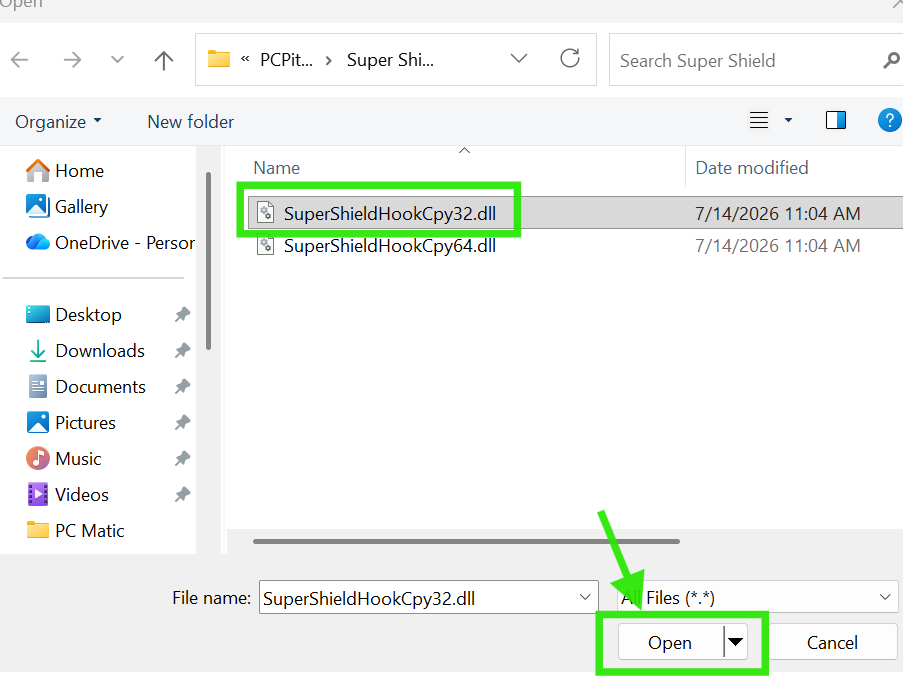Viewport: 903px width, 676px height.
Task: Click the address bar folder icon
Action: pyautogui.click(x=219, y=59)
